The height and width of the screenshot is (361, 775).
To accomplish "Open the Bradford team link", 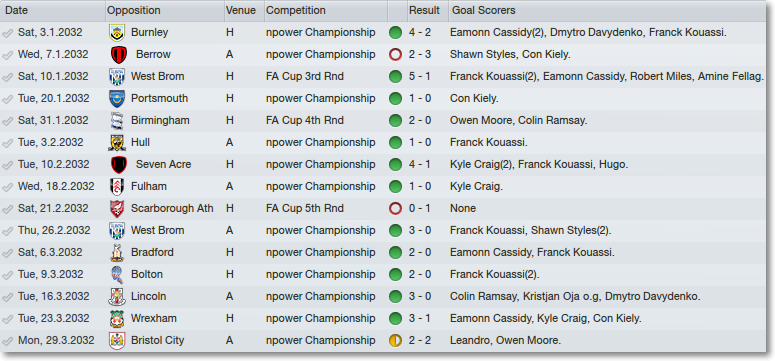I will click(152, 252).
